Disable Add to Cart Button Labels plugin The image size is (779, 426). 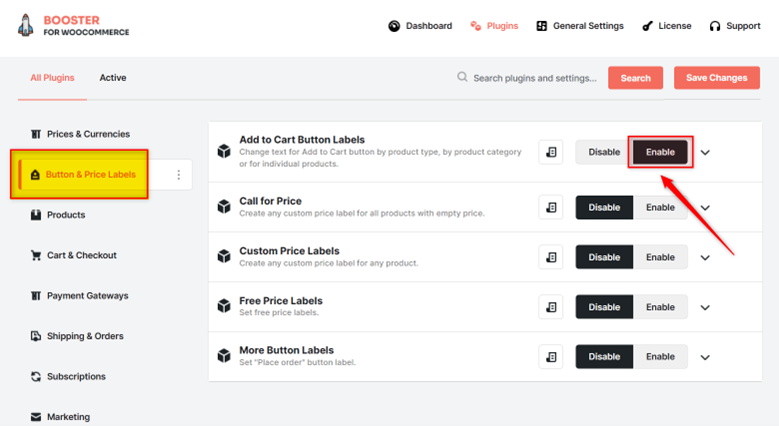click(604, 152)
